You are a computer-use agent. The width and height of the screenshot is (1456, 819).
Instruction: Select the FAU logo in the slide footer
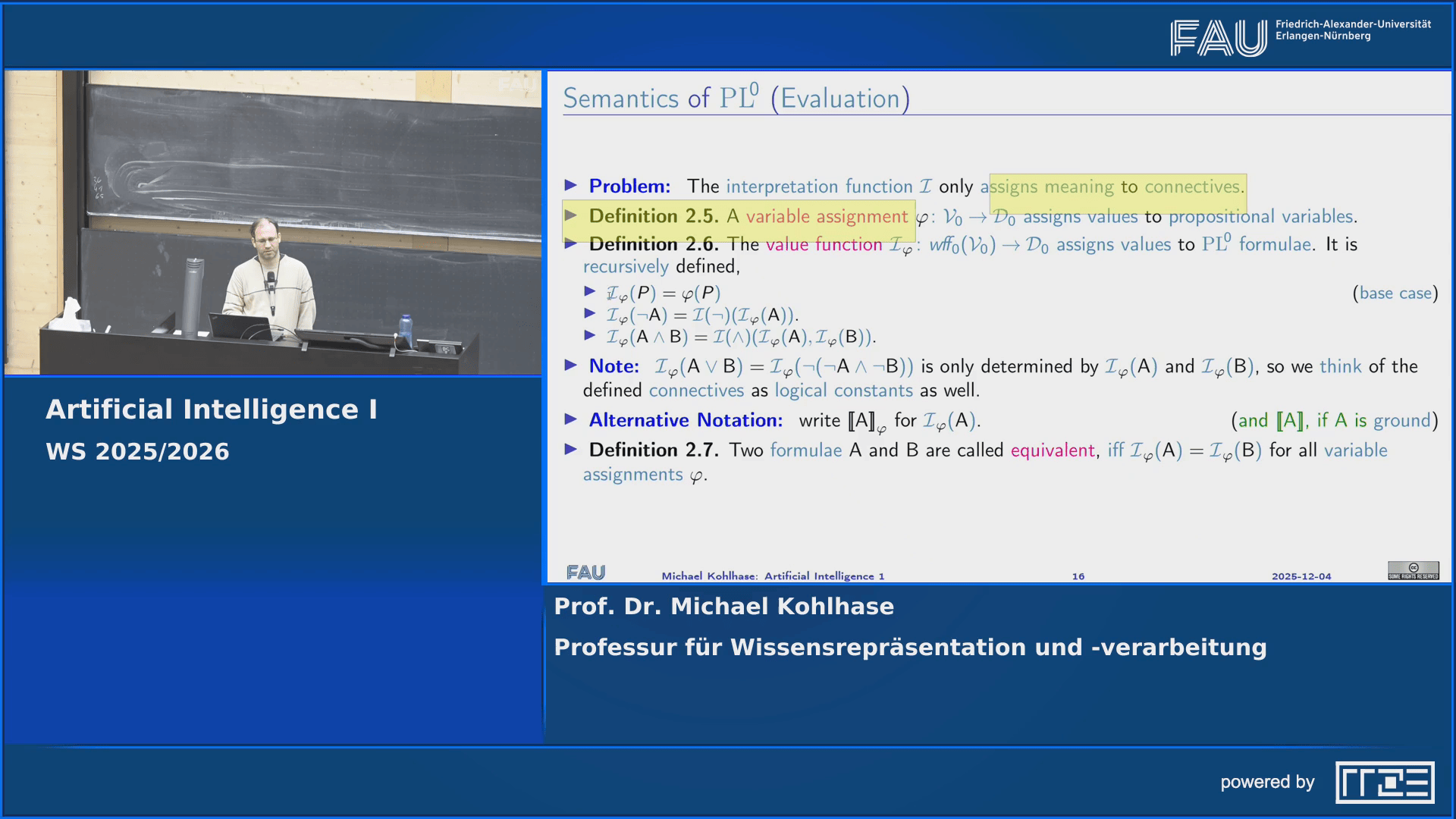point(587,573)
